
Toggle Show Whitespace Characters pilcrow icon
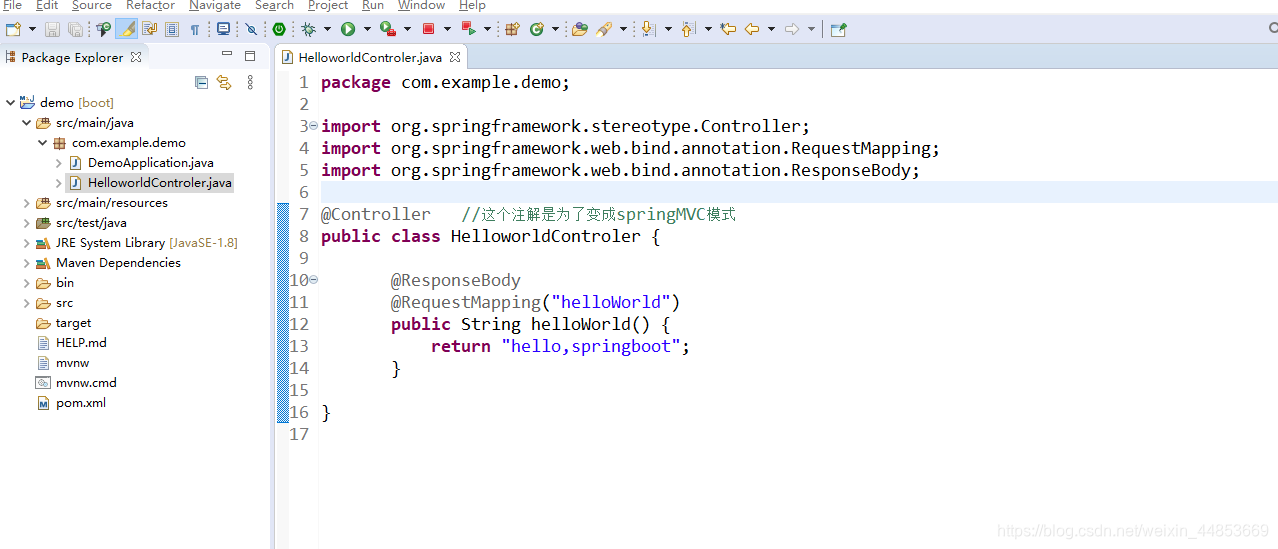[x=194, y=30]
